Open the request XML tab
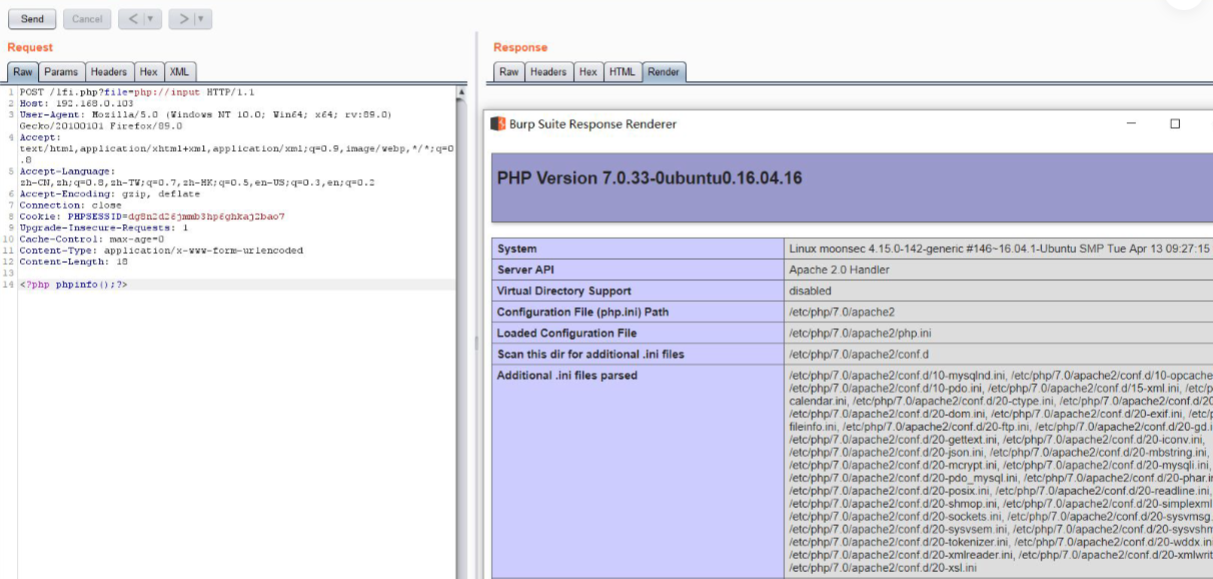The width and height of the screenshot is (1213, 579). (x=179, y=72)
